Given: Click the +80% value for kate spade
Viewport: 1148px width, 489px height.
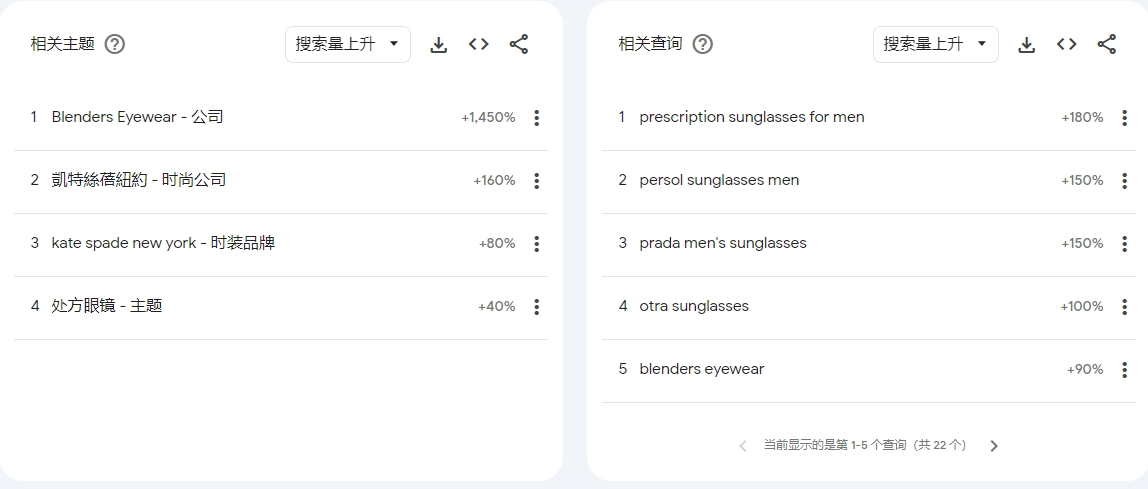Looking at the screenshot, I should point(497,244).
